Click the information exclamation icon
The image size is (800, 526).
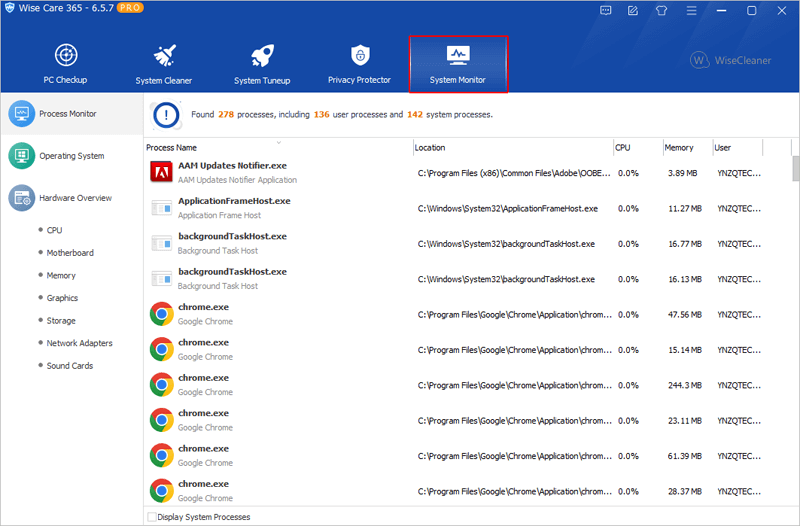click(166, 115)
